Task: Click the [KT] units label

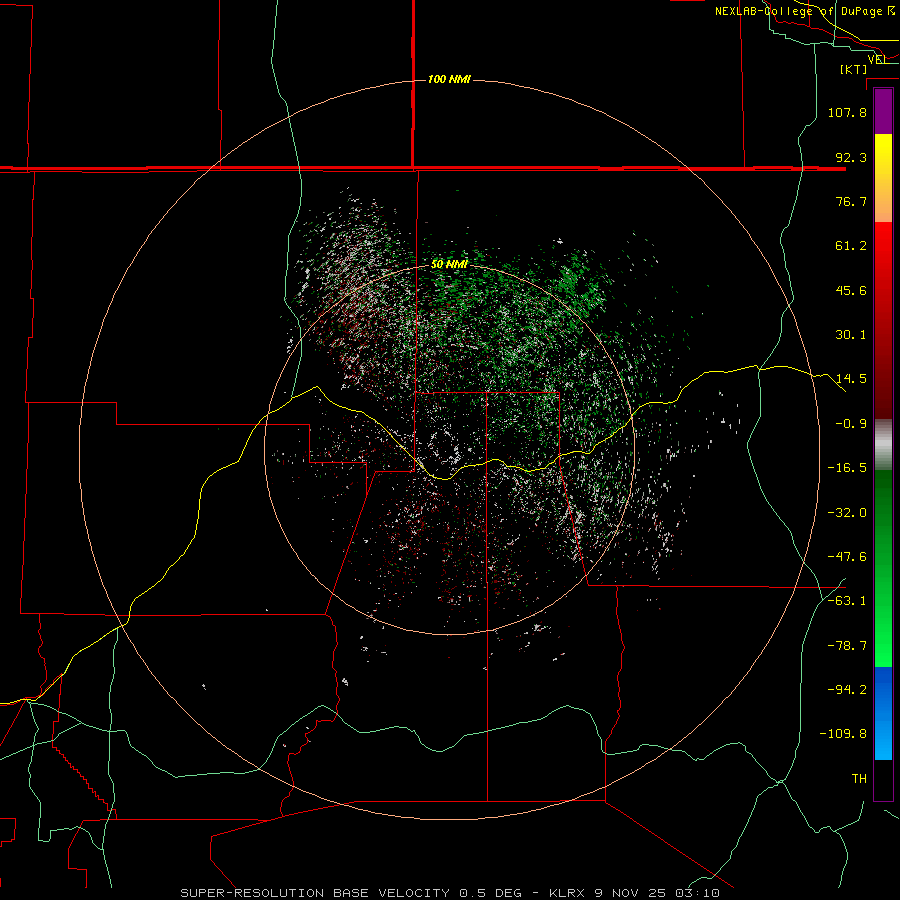Action: tap(854, 69)
